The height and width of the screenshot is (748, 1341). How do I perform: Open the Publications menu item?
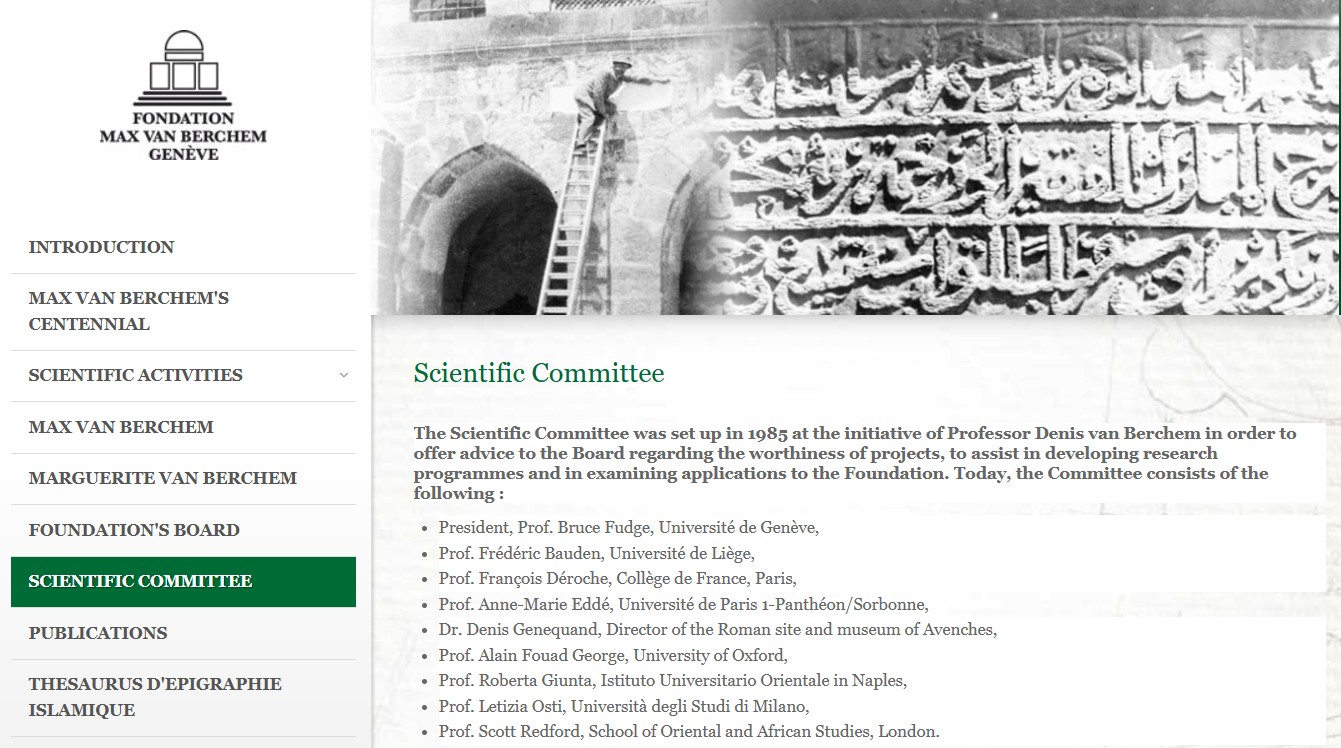[x=98, y=633]
